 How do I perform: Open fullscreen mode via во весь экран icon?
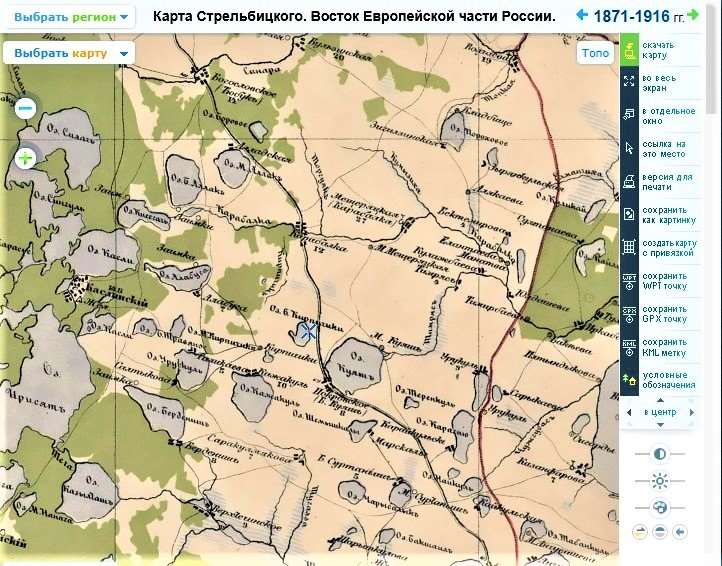[630, 82]
